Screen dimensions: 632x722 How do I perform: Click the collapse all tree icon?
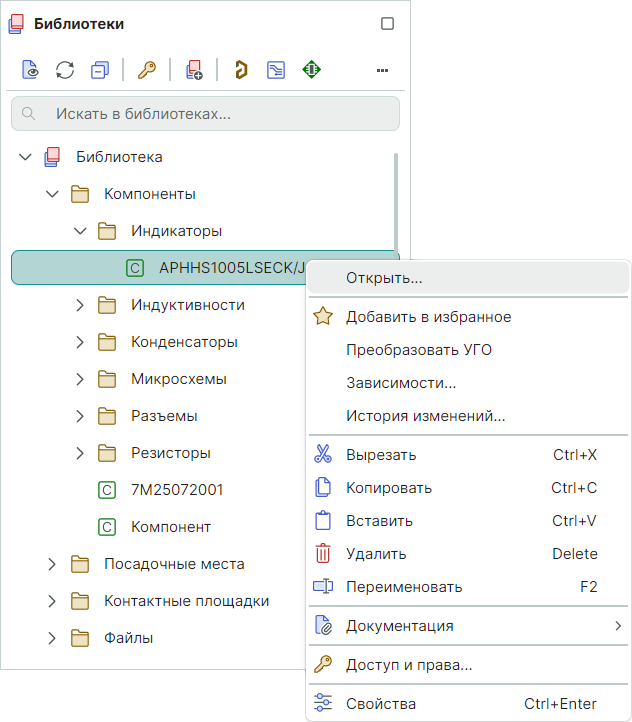pyautogui.click(x=99, y=70)
